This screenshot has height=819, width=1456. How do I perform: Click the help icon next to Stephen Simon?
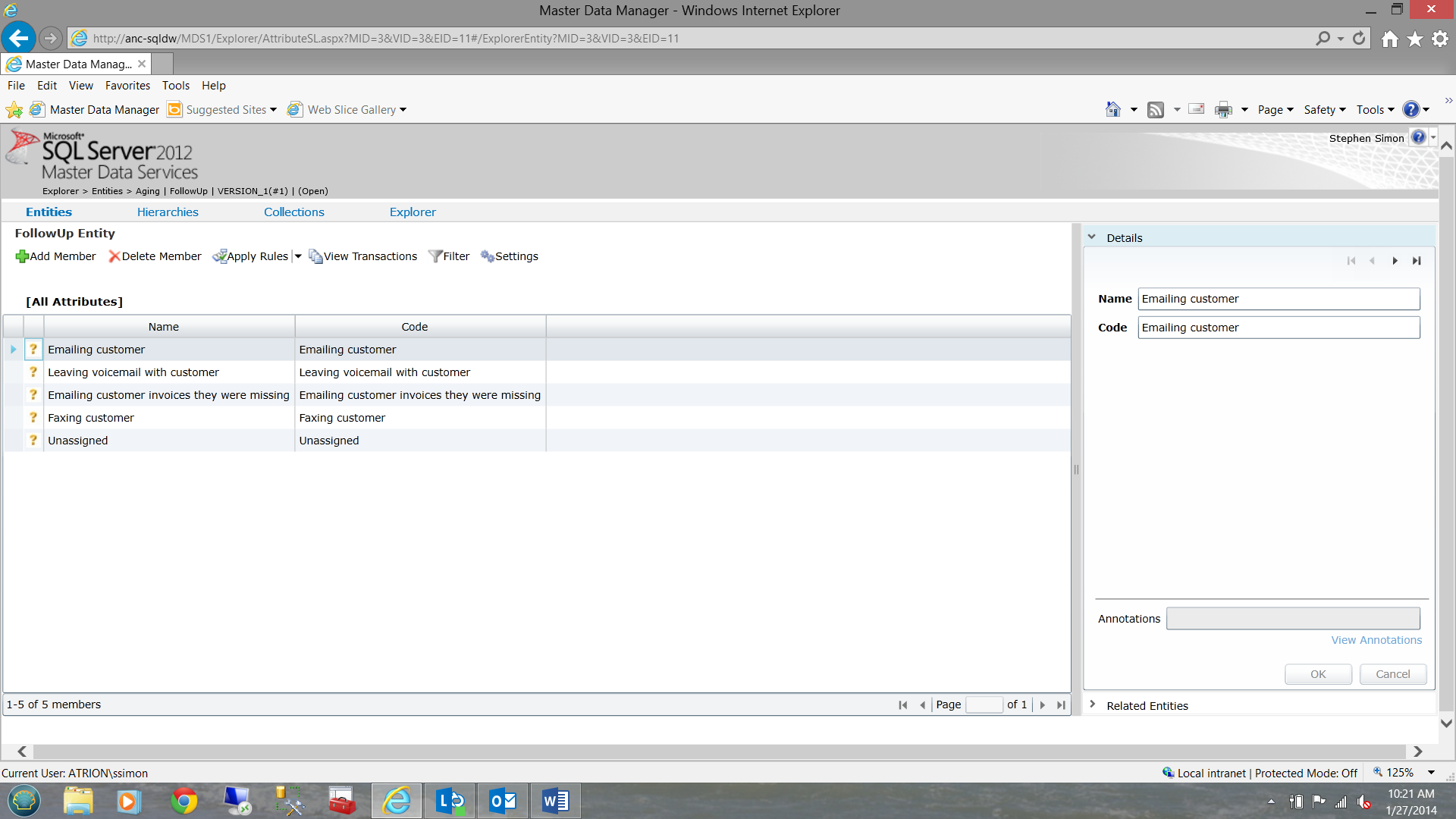tap(1418, 138)
